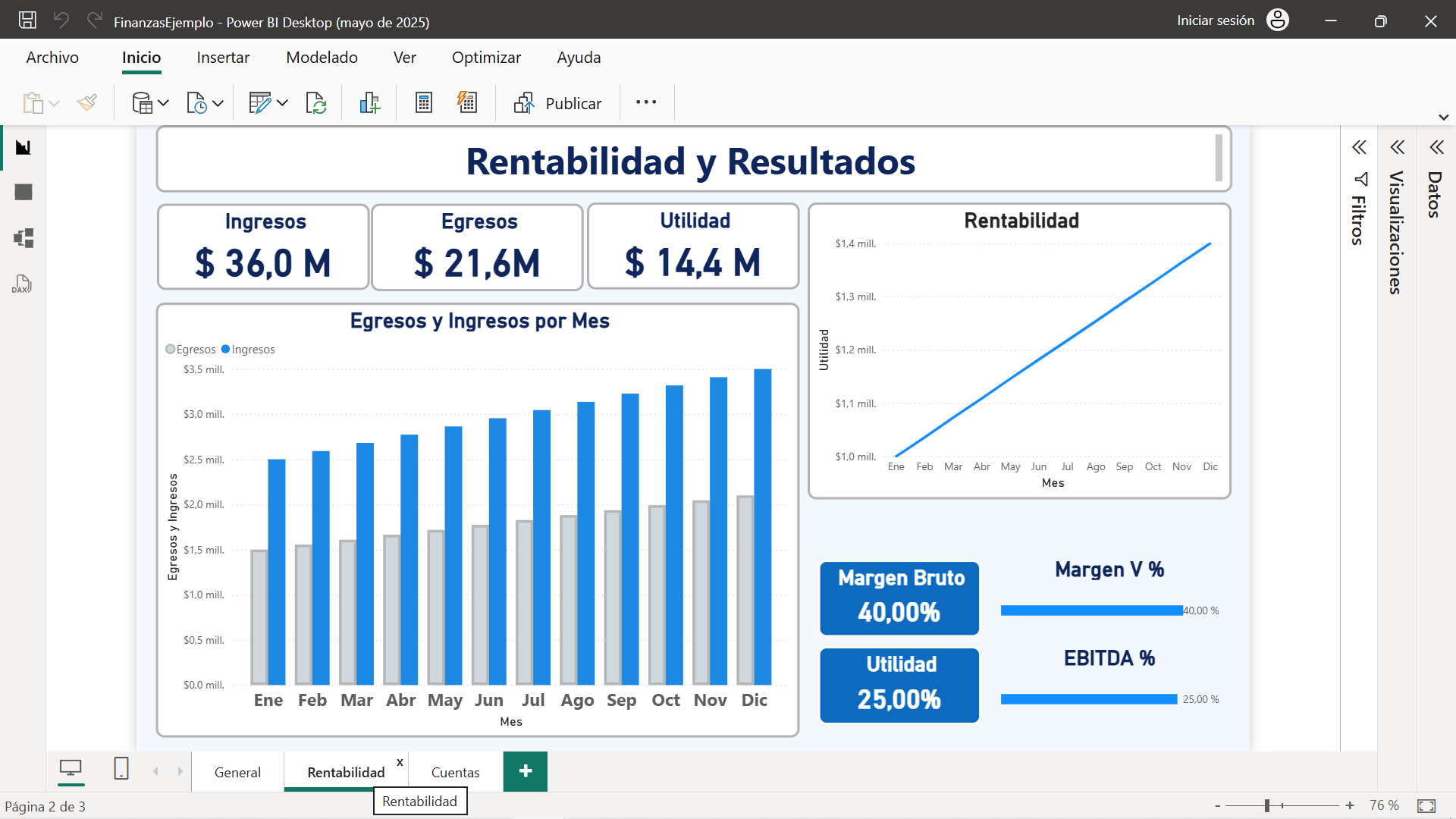Image resolution: width=1456 pixels, height=819 pixels.
Task: Open DAX query view in sidebar
Action: click(22, 284)
